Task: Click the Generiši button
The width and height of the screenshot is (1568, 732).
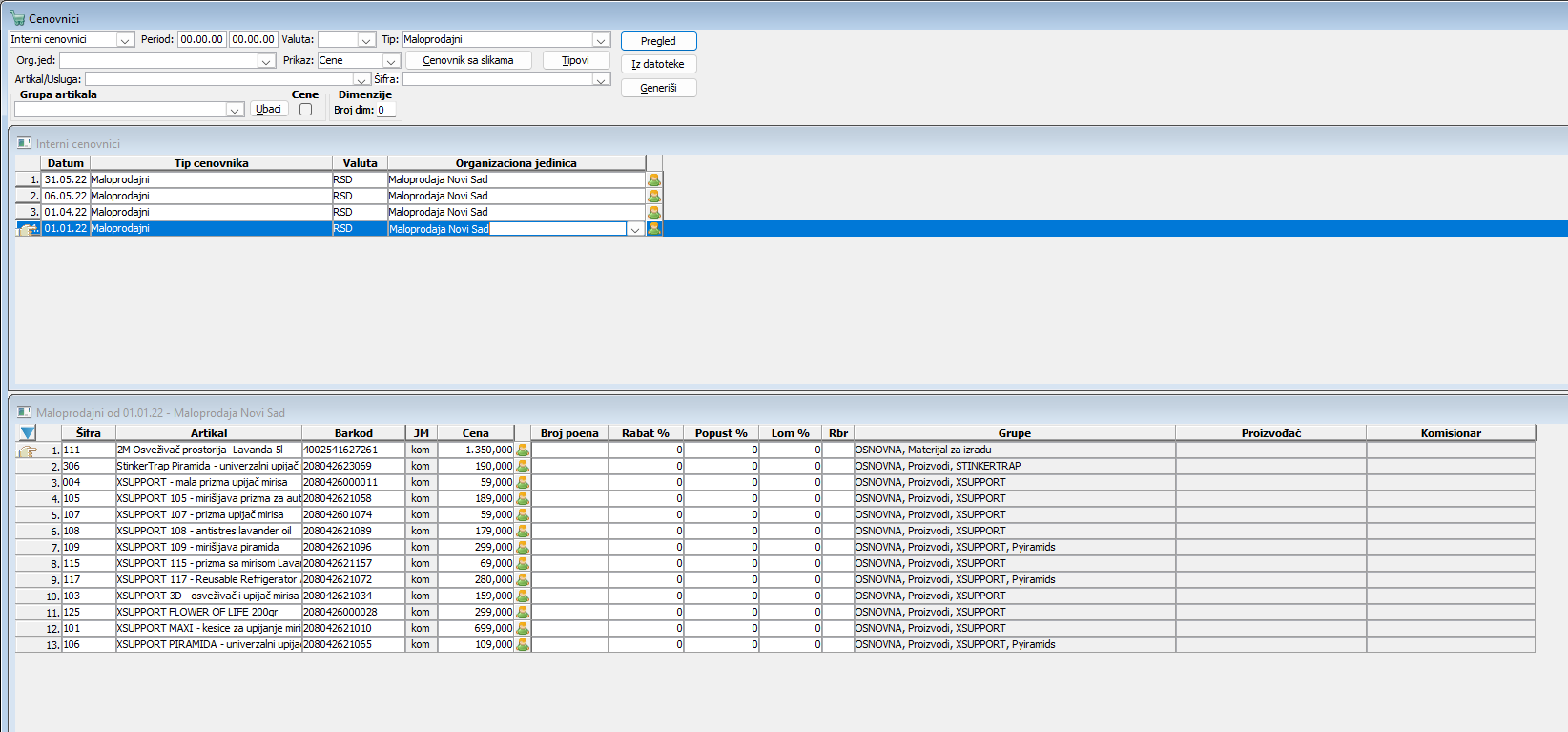Action: click(659, 88)
